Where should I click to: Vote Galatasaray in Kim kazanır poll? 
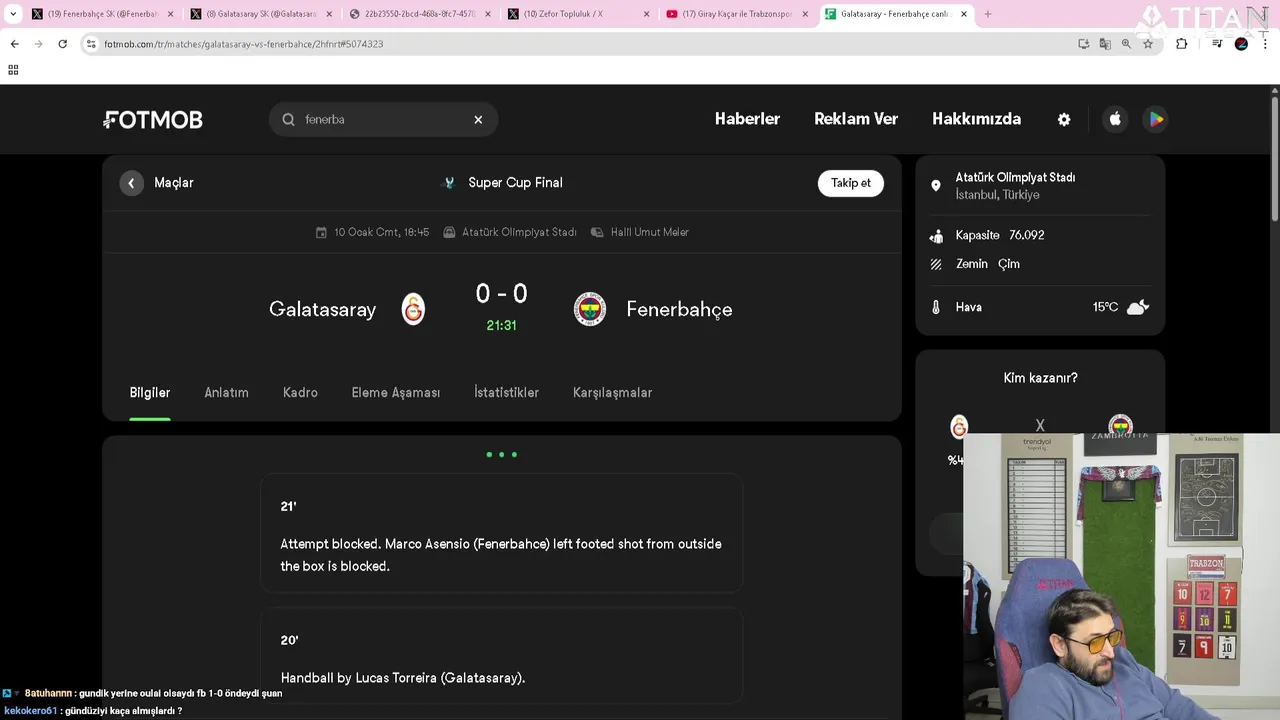pos(959,427)
